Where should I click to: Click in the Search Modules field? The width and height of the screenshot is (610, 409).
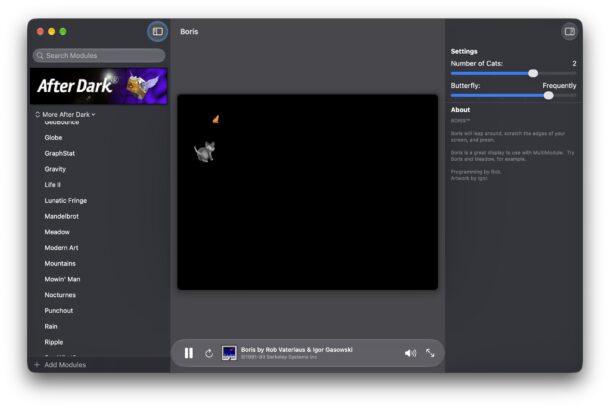[99, 56]
